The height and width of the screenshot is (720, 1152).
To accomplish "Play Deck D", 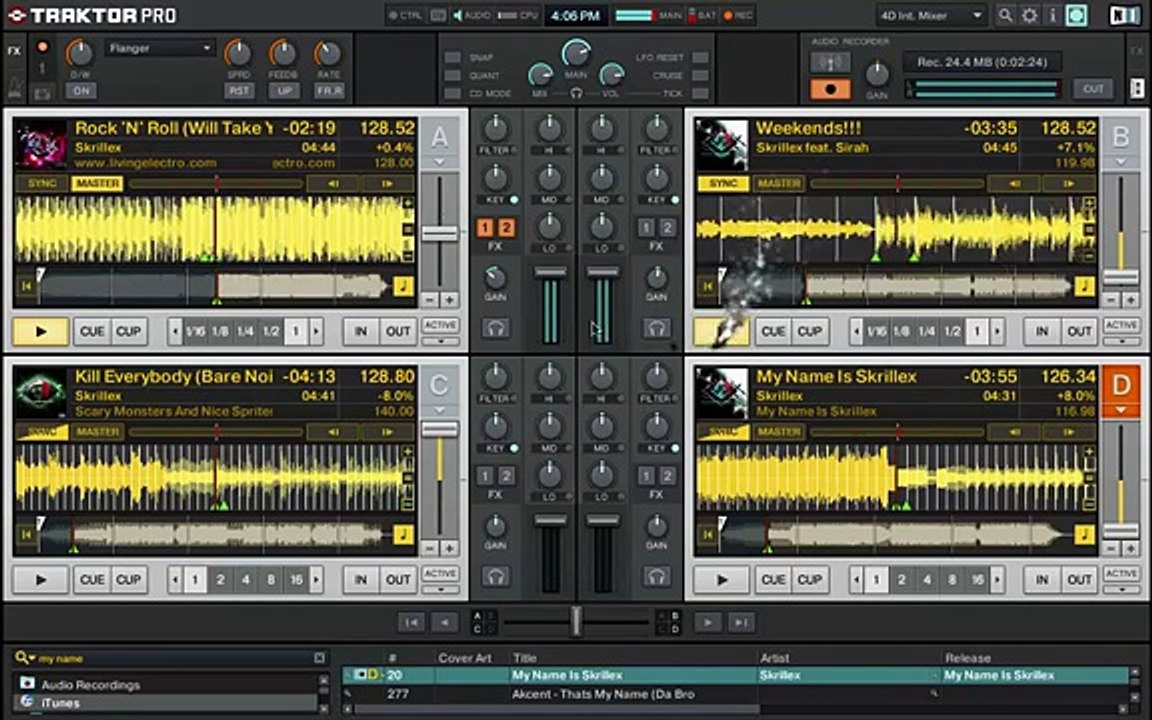I will [722, 580].
